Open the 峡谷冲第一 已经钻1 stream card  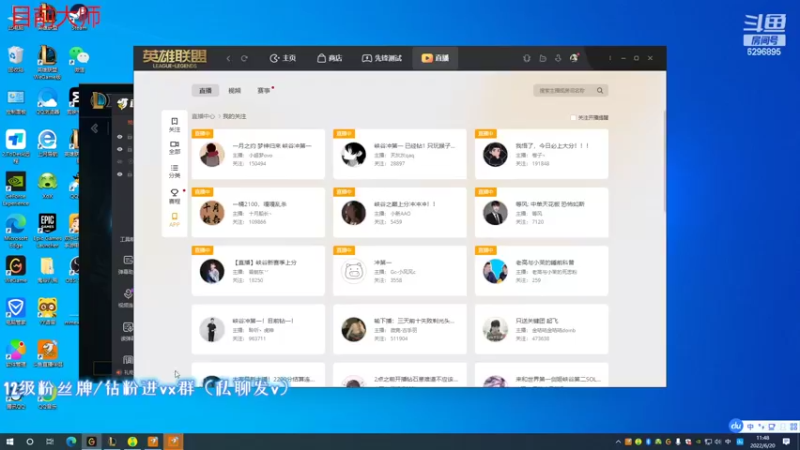point(399,154)
